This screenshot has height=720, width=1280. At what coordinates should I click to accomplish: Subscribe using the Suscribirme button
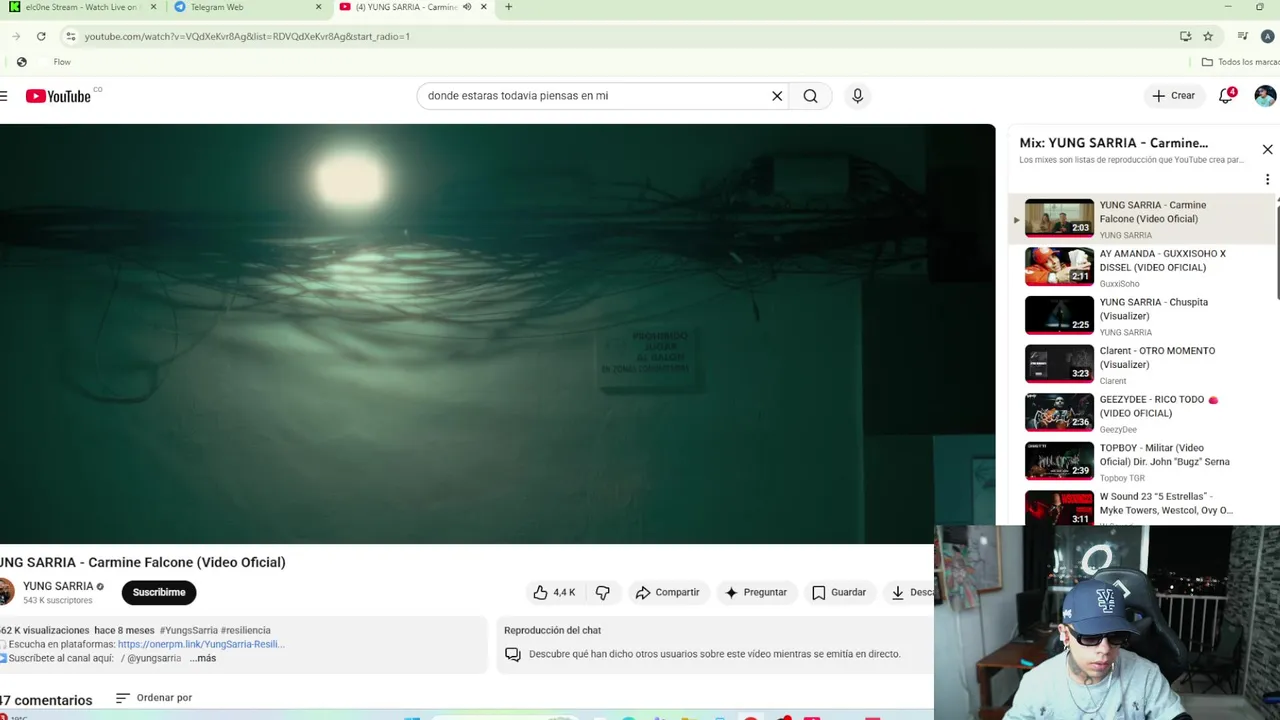[159, 592]
